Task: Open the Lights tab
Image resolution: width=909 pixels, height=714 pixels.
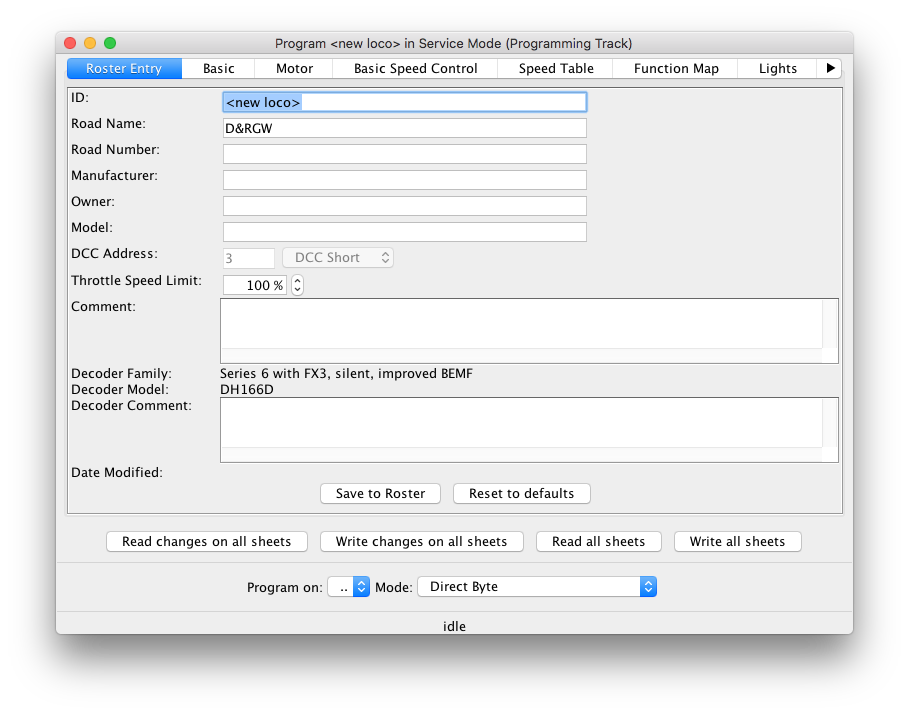Action: [777, 69]
